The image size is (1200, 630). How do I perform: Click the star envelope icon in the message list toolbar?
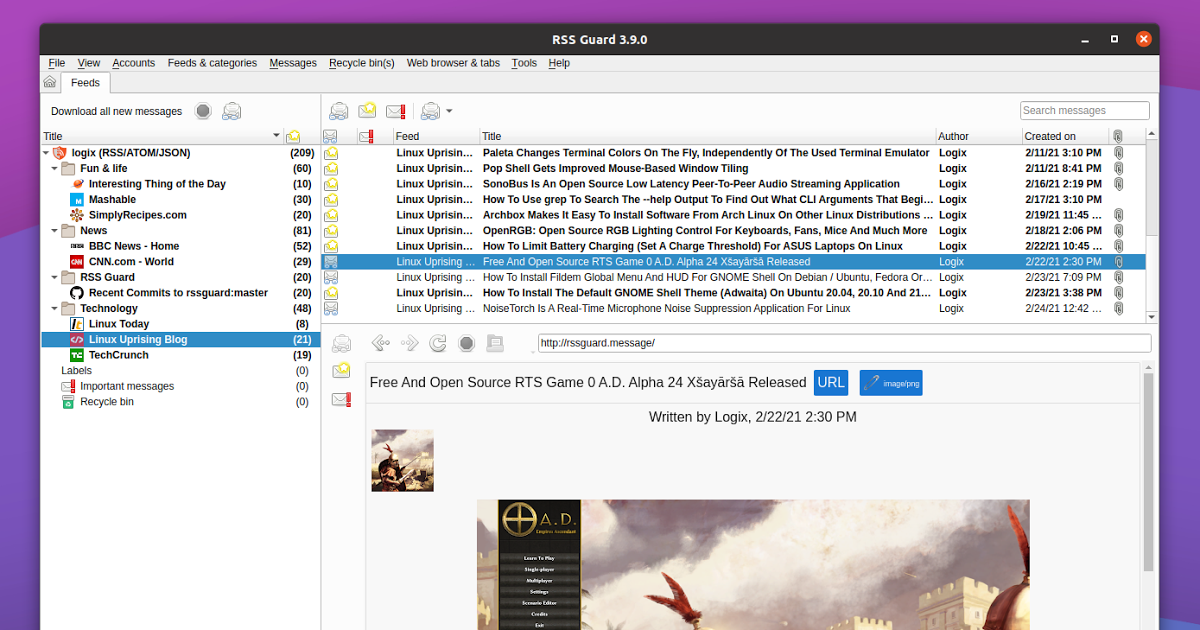367,111
